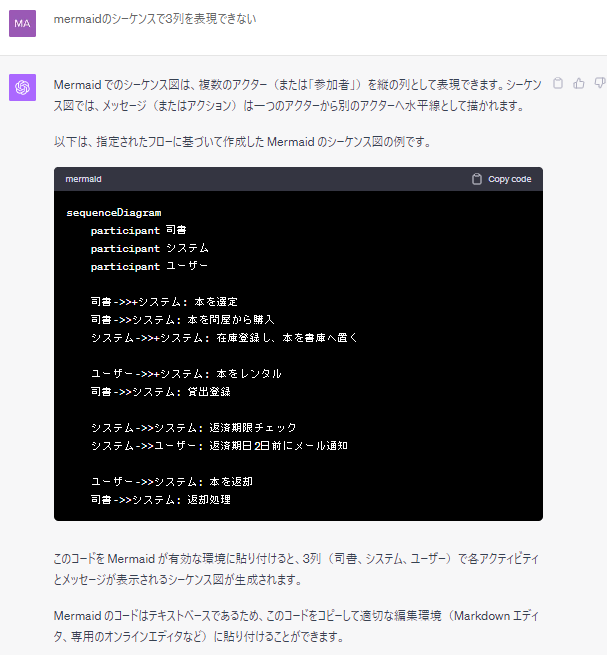
Task: Give the response a thumbs up
Action: [579, 84]
